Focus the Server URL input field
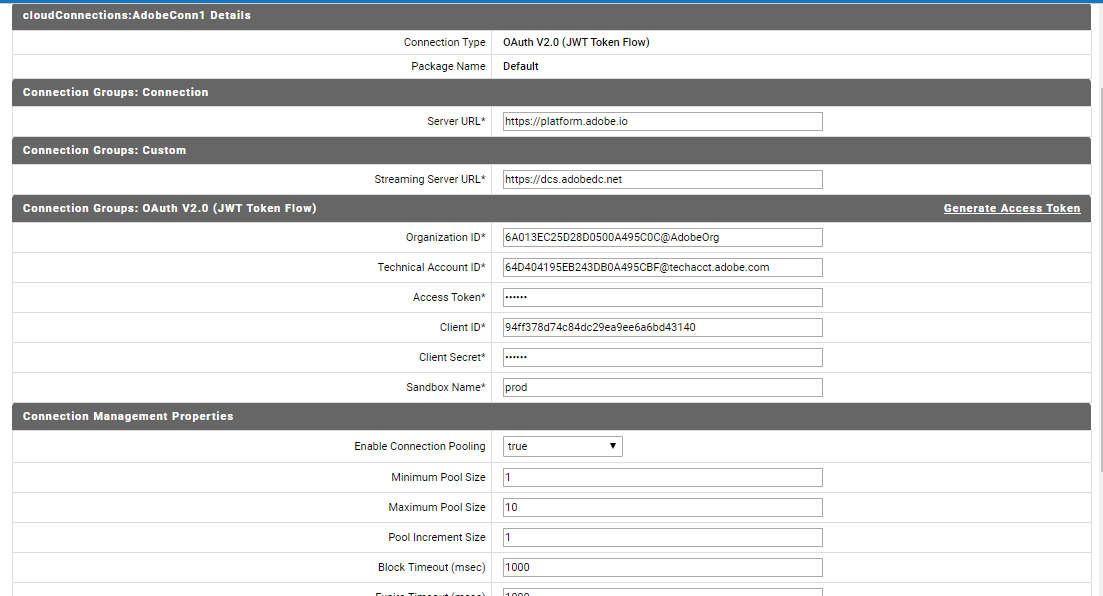1103x596 pixels. tap(663, 121)
